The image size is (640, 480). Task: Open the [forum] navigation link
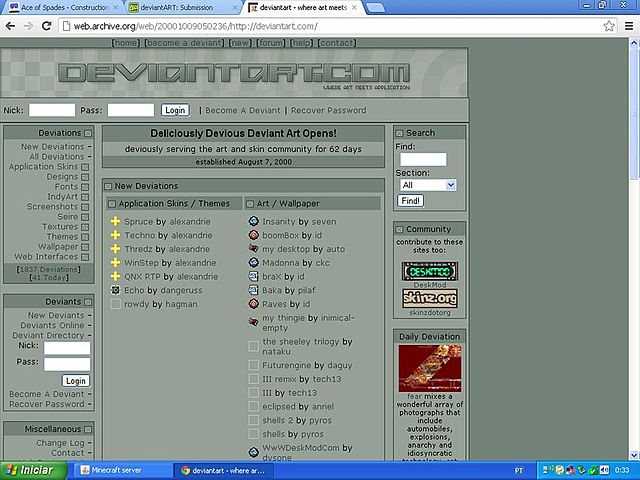pyautogui.click(x=271, y=43)
